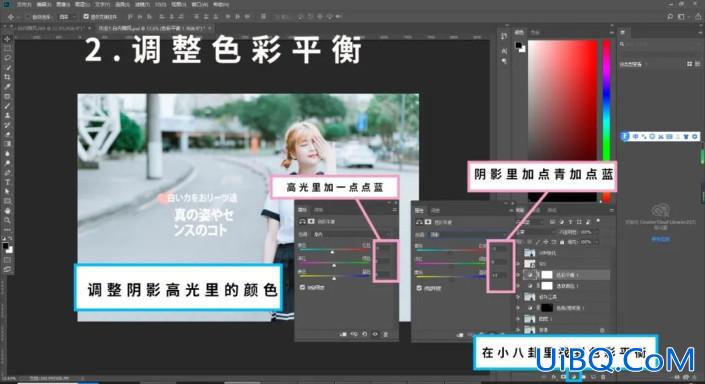Click Yellow-Blue slider in left Properties panel

pos(334,276)
